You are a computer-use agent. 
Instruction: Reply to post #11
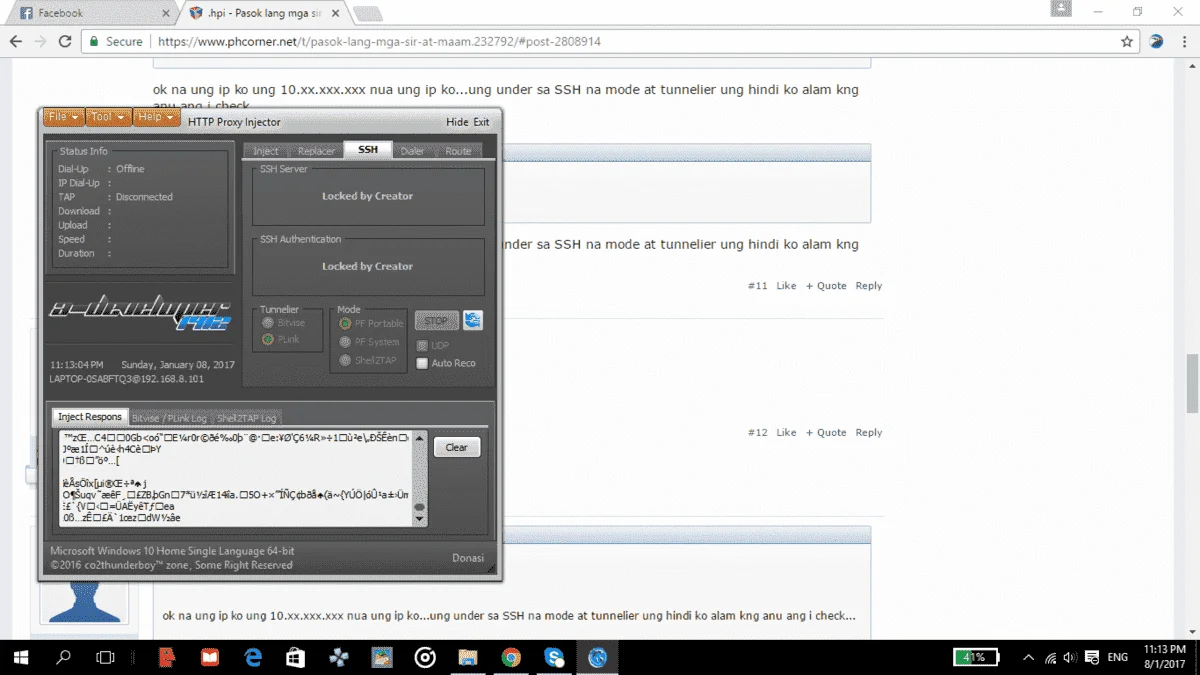tap(869, 286)
